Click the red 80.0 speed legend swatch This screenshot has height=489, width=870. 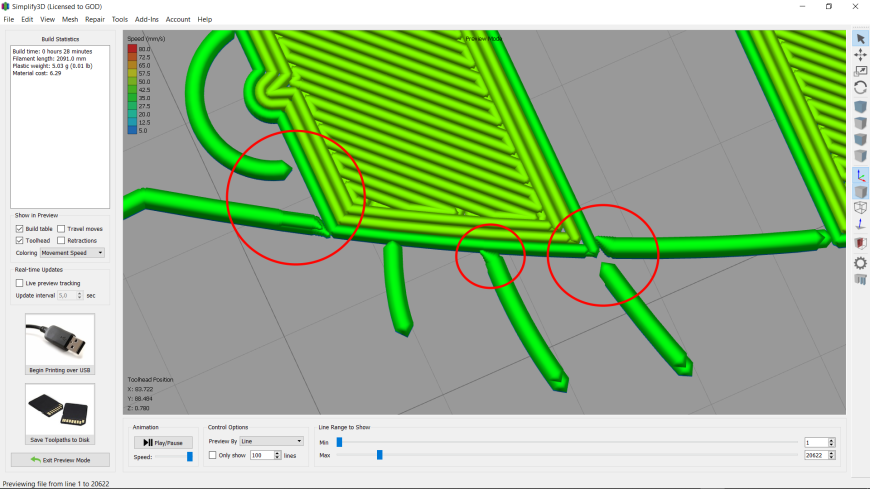tap(132, 49)
